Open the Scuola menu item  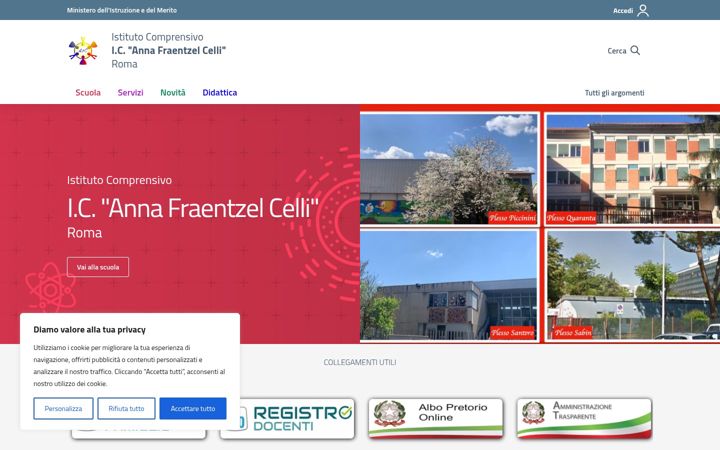88,92
